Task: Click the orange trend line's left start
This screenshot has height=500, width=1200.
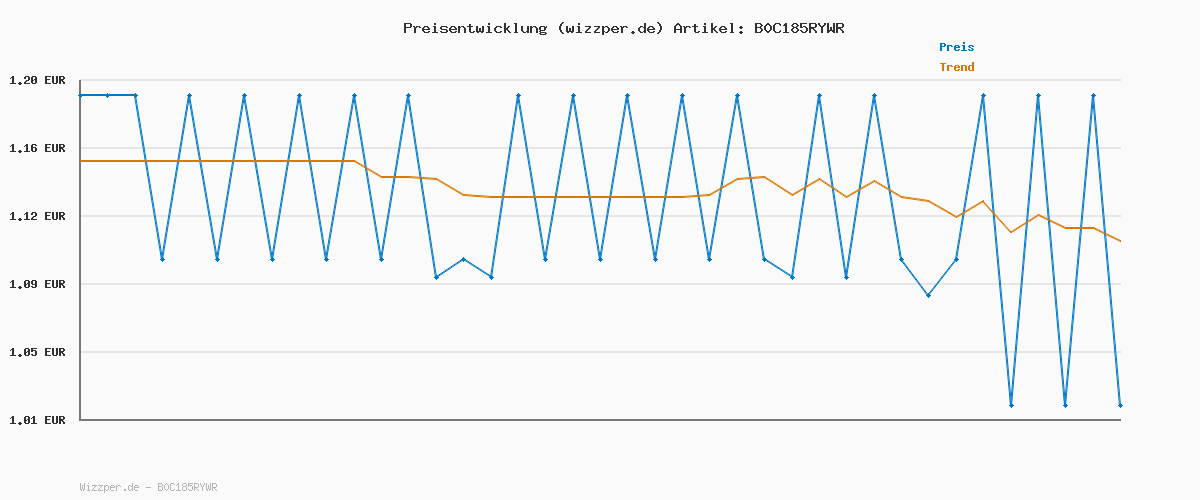Action: click(81, 161)
